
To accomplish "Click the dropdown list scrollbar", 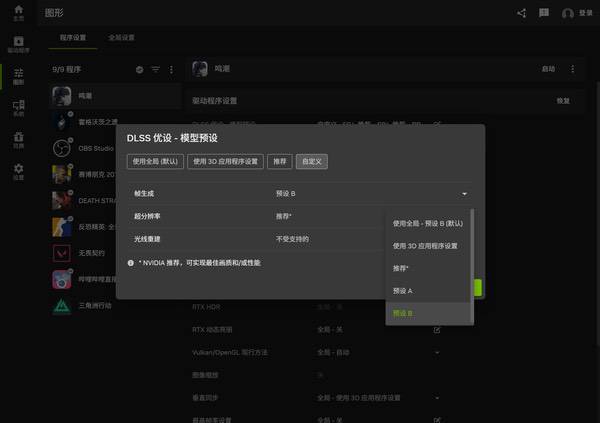I will 472,266.
